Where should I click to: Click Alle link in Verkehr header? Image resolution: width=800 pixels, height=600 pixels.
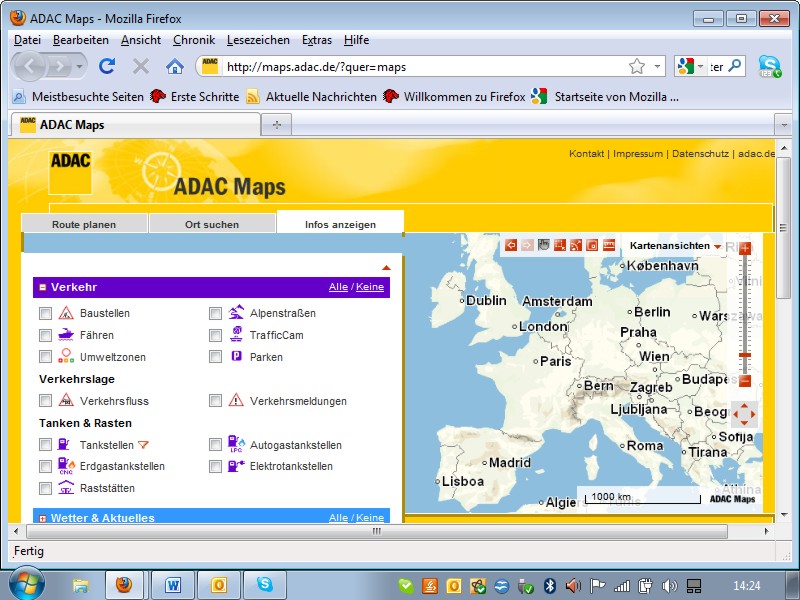pos(338,287)
